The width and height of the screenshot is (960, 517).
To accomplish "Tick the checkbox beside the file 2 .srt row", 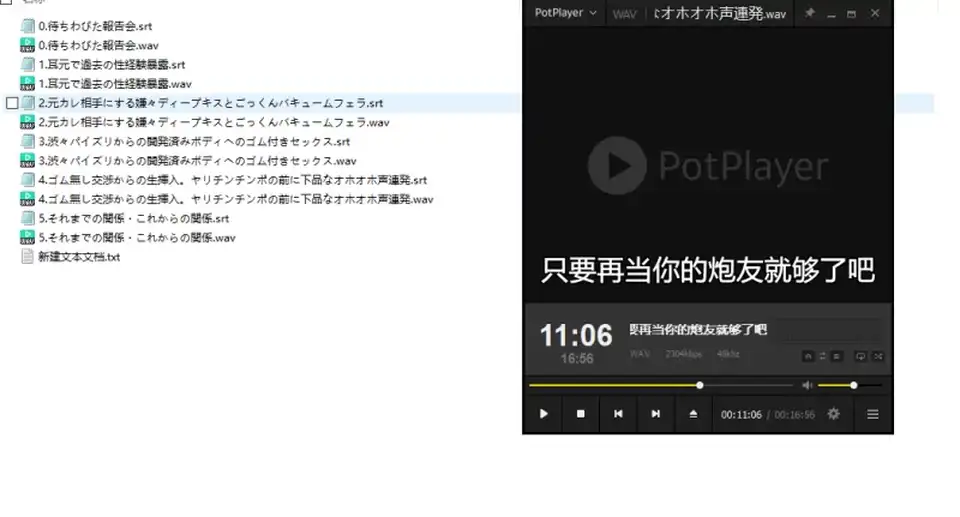I will [12, 103].
